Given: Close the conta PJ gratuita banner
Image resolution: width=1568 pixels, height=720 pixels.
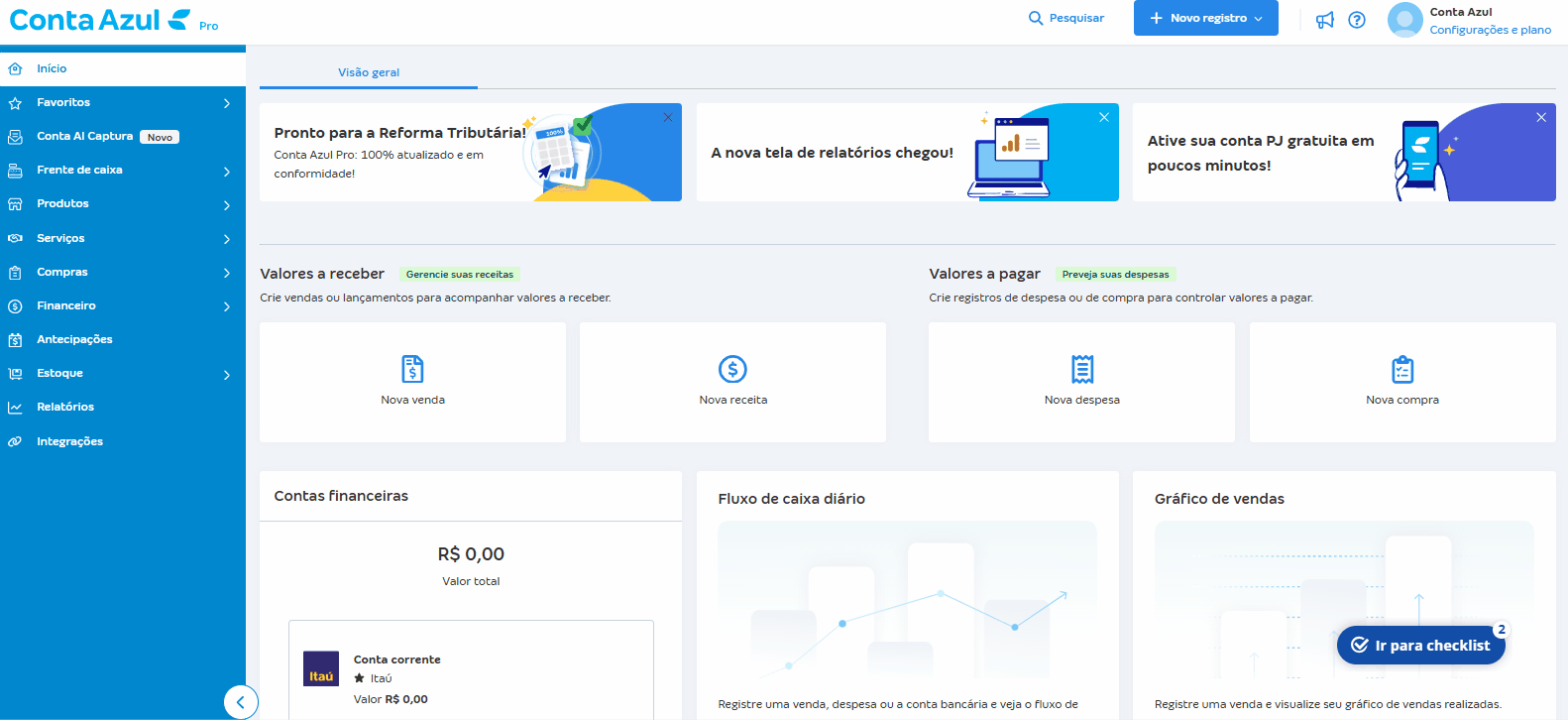Looking at the screenshot, I should (1541, 117).
